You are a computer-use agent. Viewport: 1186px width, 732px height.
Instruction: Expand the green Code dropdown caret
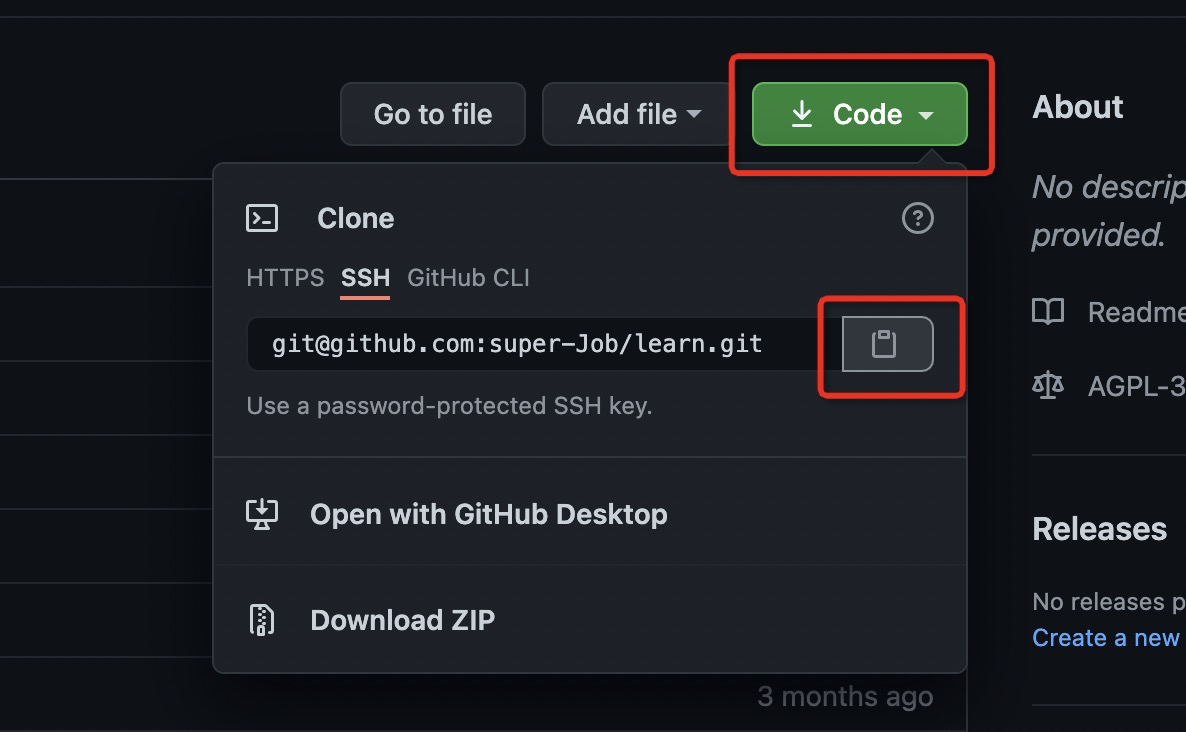coord(926,115)
